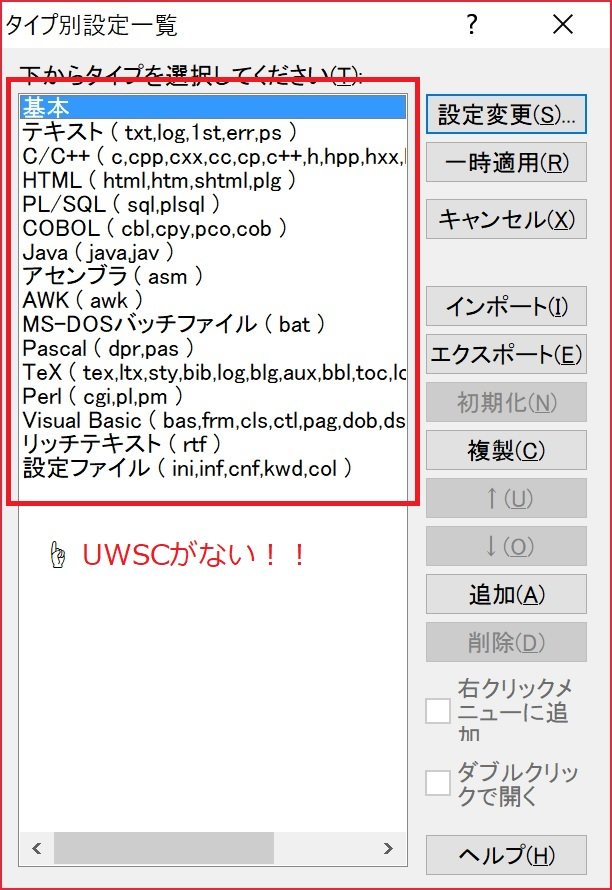Click the list's right scroll arrow
This screenshot has height=890, width=612.
pyautogui.click(x=388, y=848)
